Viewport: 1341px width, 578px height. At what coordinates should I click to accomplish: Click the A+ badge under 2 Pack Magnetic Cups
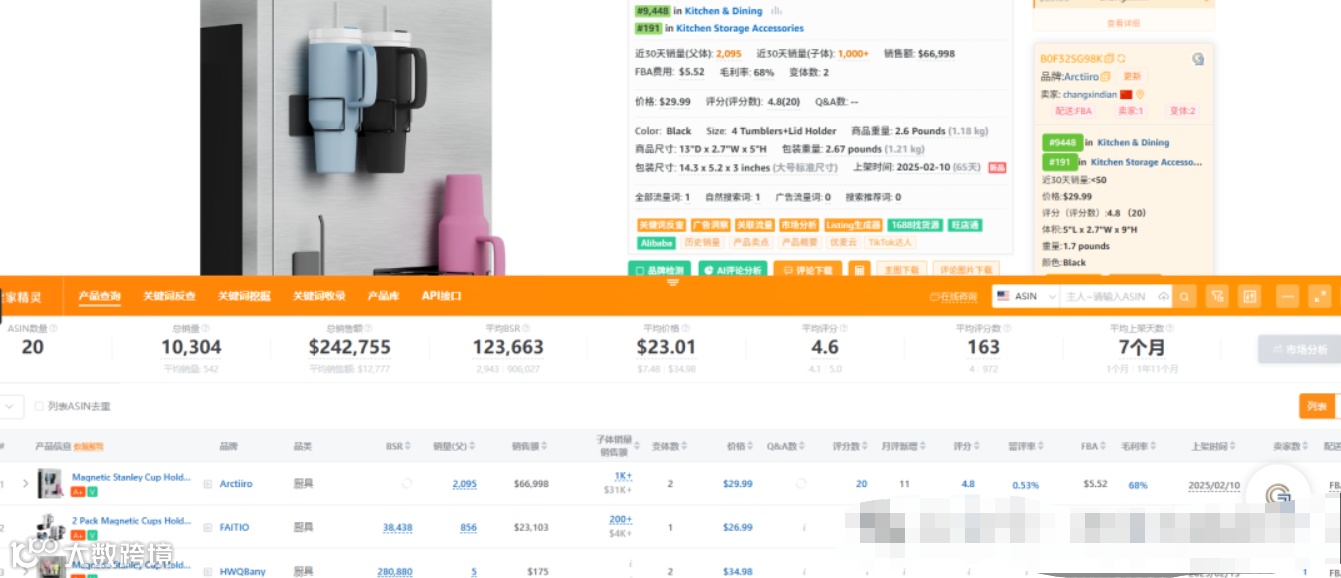coord(78,535)
